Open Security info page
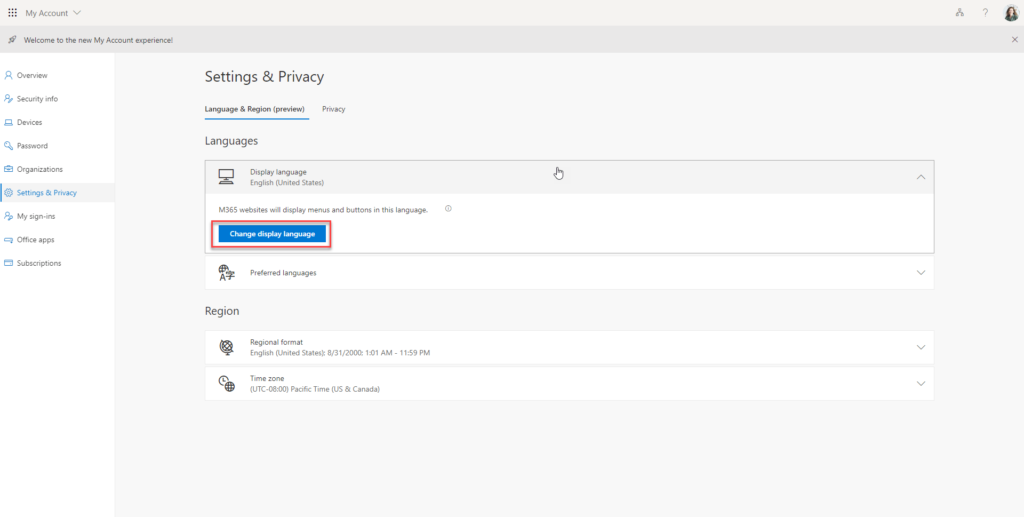Screen dimensions: 1024x517 click(37, 99)
